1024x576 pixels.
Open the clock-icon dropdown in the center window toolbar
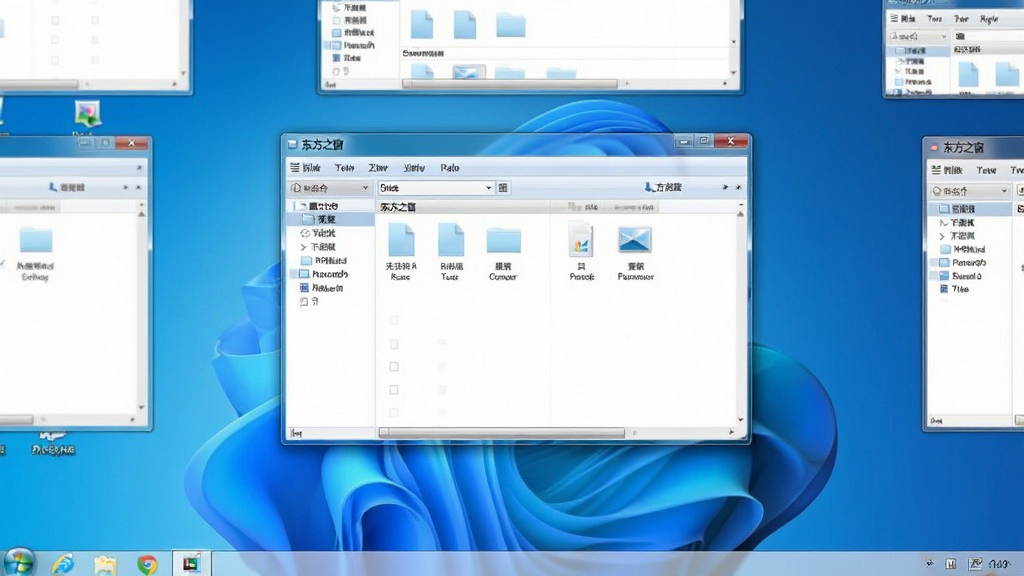330,188
